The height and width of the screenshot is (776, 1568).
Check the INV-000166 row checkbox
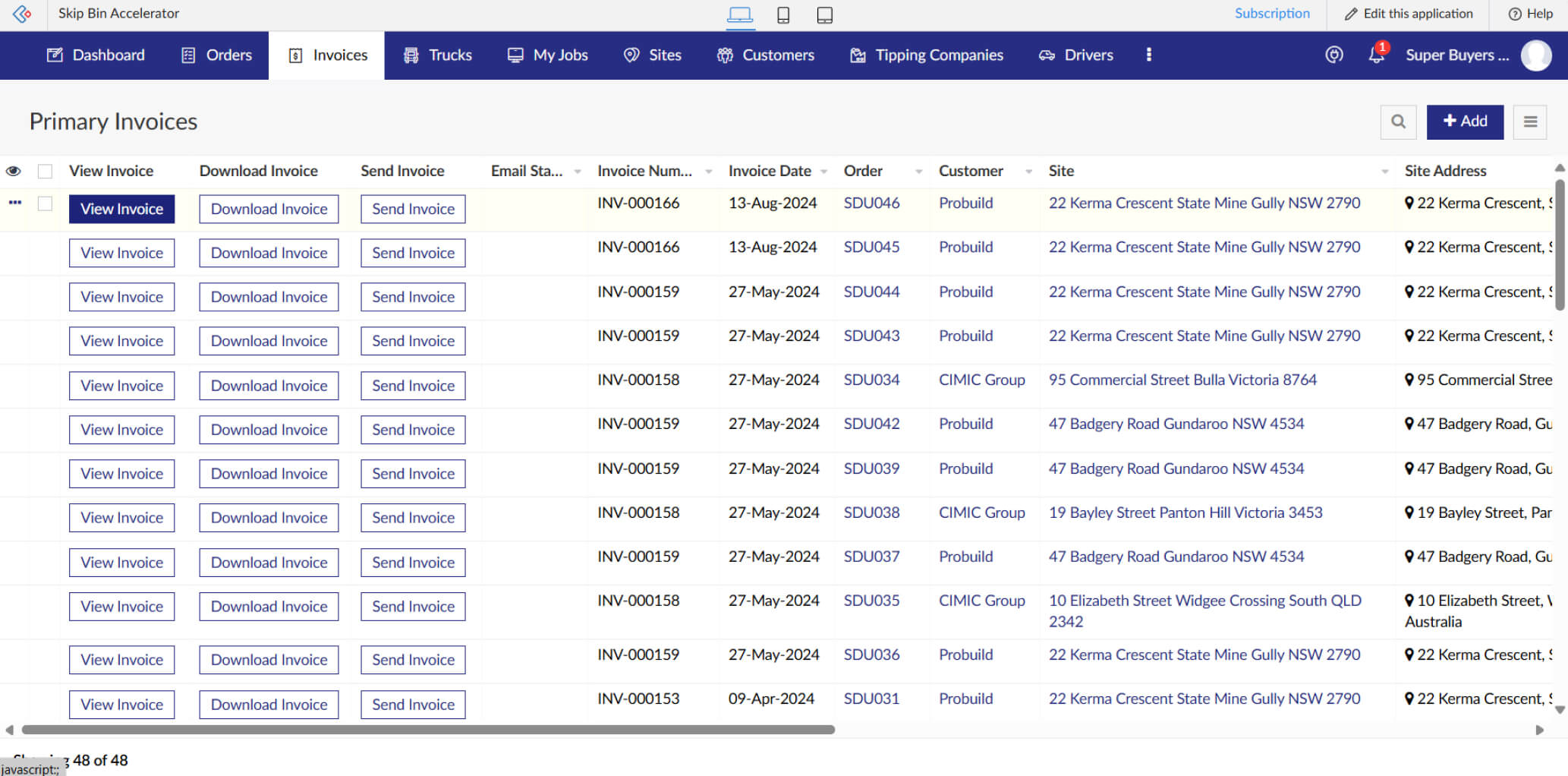pos(45,203)
